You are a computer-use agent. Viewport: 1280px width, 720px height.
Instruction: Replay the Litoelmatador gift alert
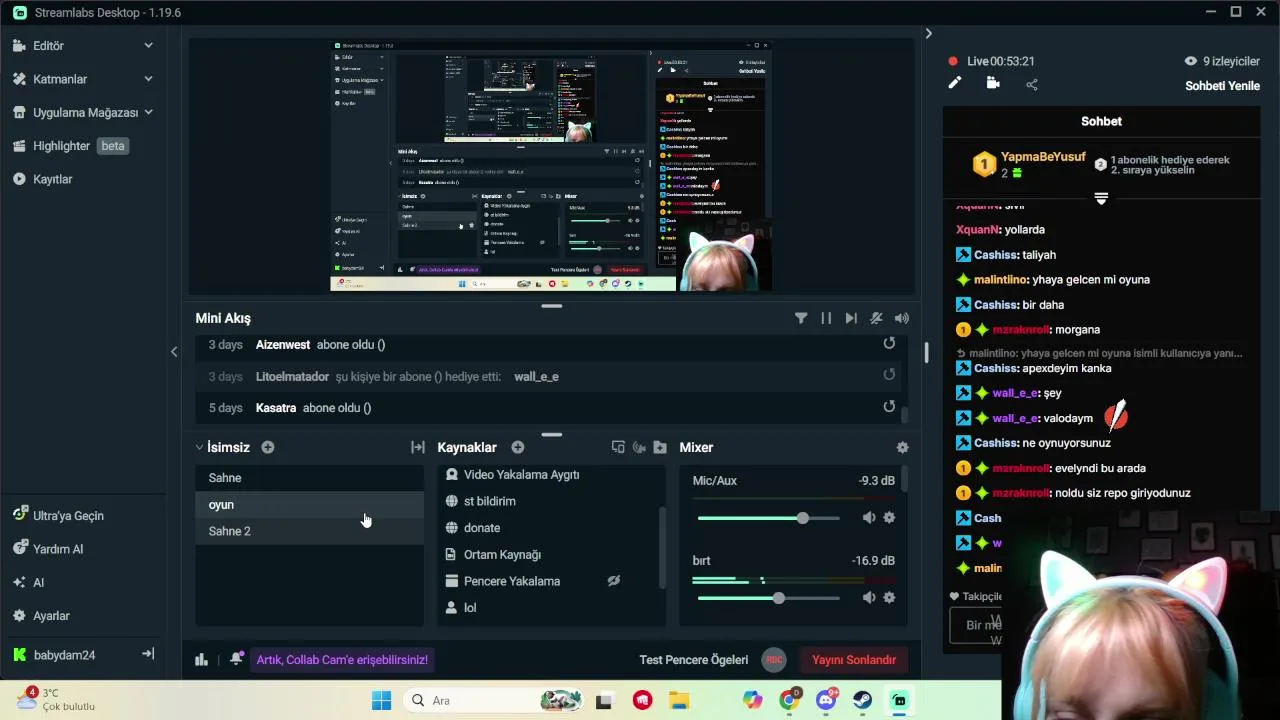(x=889, y=375)
